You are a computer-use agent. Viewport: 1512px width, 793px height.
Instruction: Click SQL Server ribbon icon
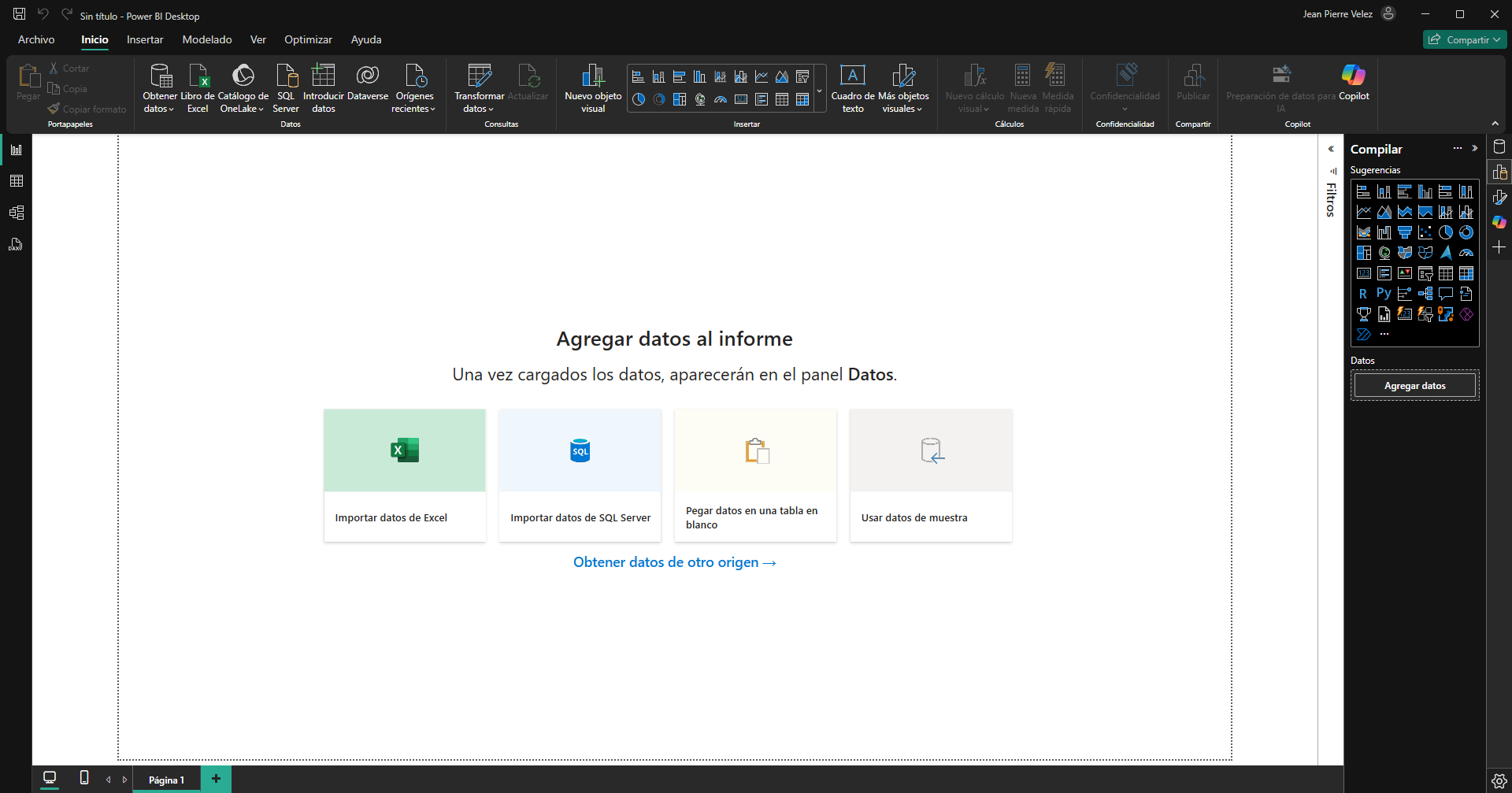[286, 76]
